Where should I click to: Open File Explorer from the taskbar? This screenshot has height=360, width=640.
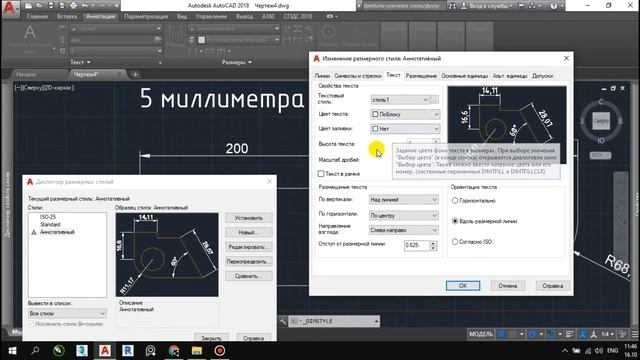pos(197,351)
